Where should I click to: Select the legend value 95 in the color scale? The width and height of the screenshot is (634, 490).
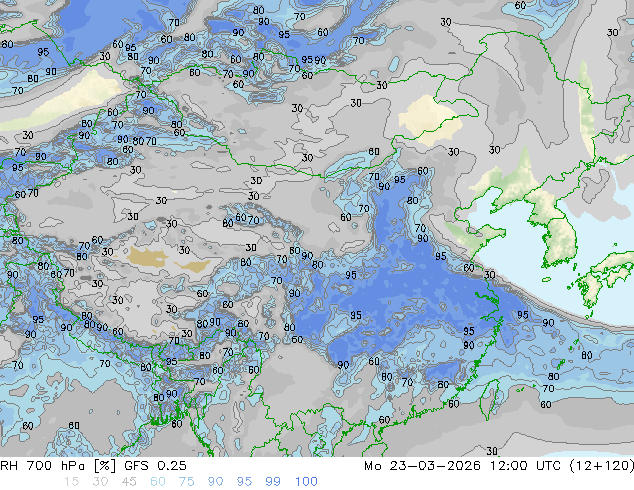click(x=244, y=482)
